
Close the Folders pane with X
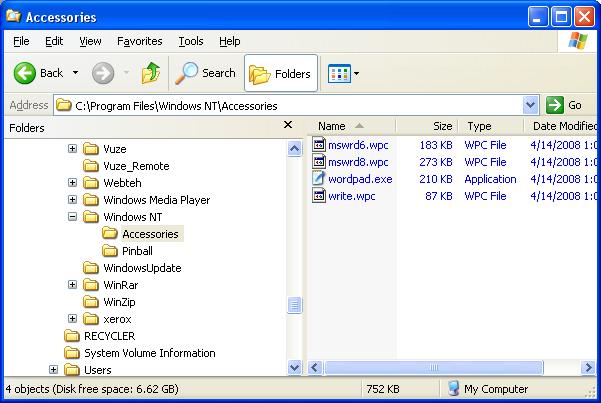point(288,125)
